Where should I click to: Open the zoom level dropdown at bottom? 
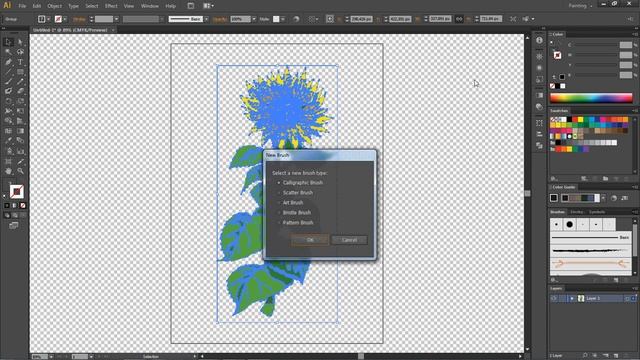51,356
